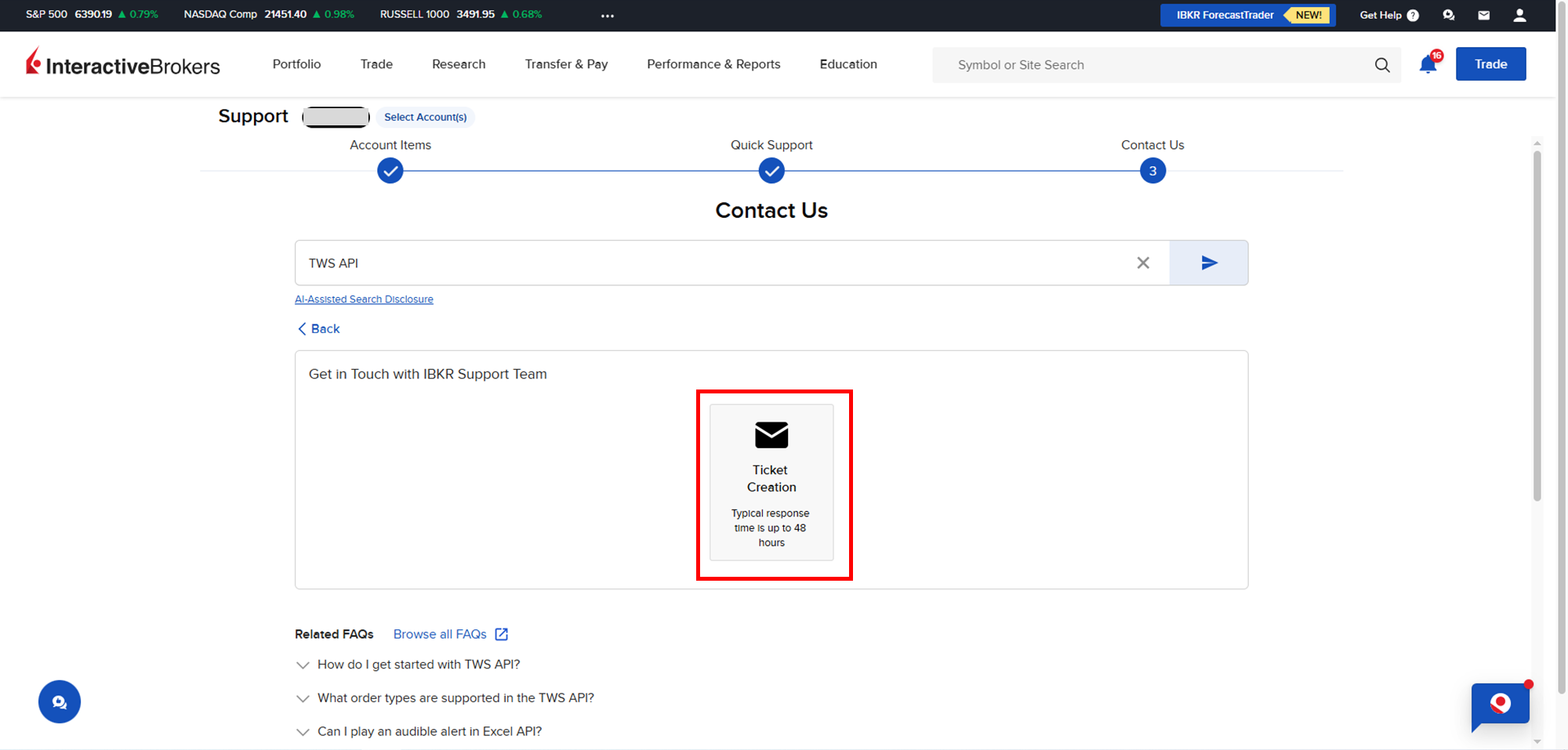Submit the query with the send arrow
The image size is (1568, 750).
(1208, 263)
